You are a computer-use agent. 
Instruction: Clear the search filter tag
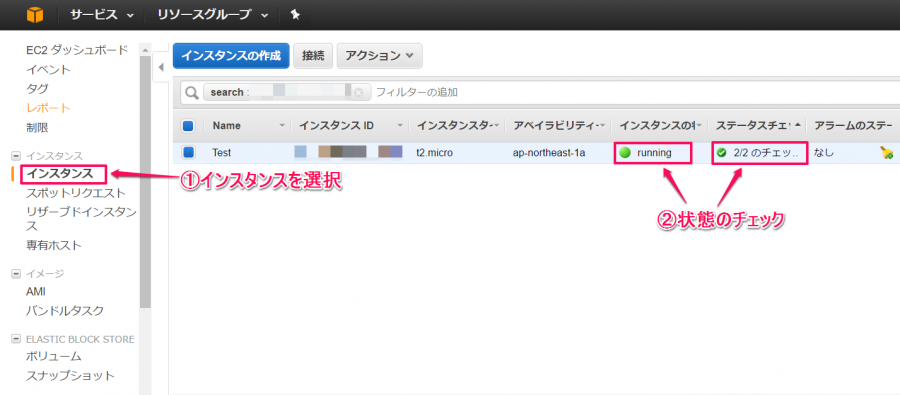coord(359,92)
